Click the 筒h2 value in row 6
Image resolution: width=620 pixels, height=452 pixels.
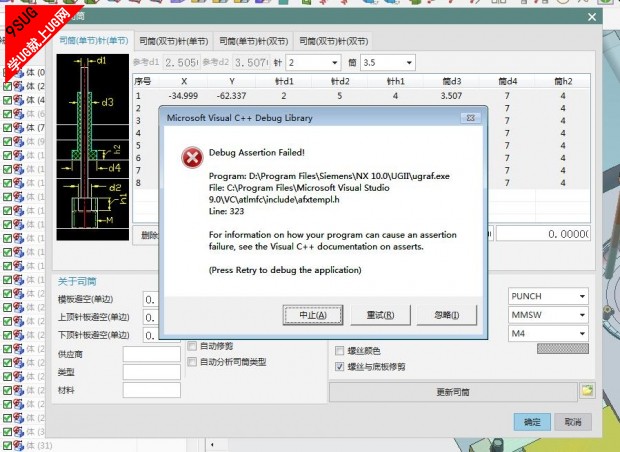563,158
